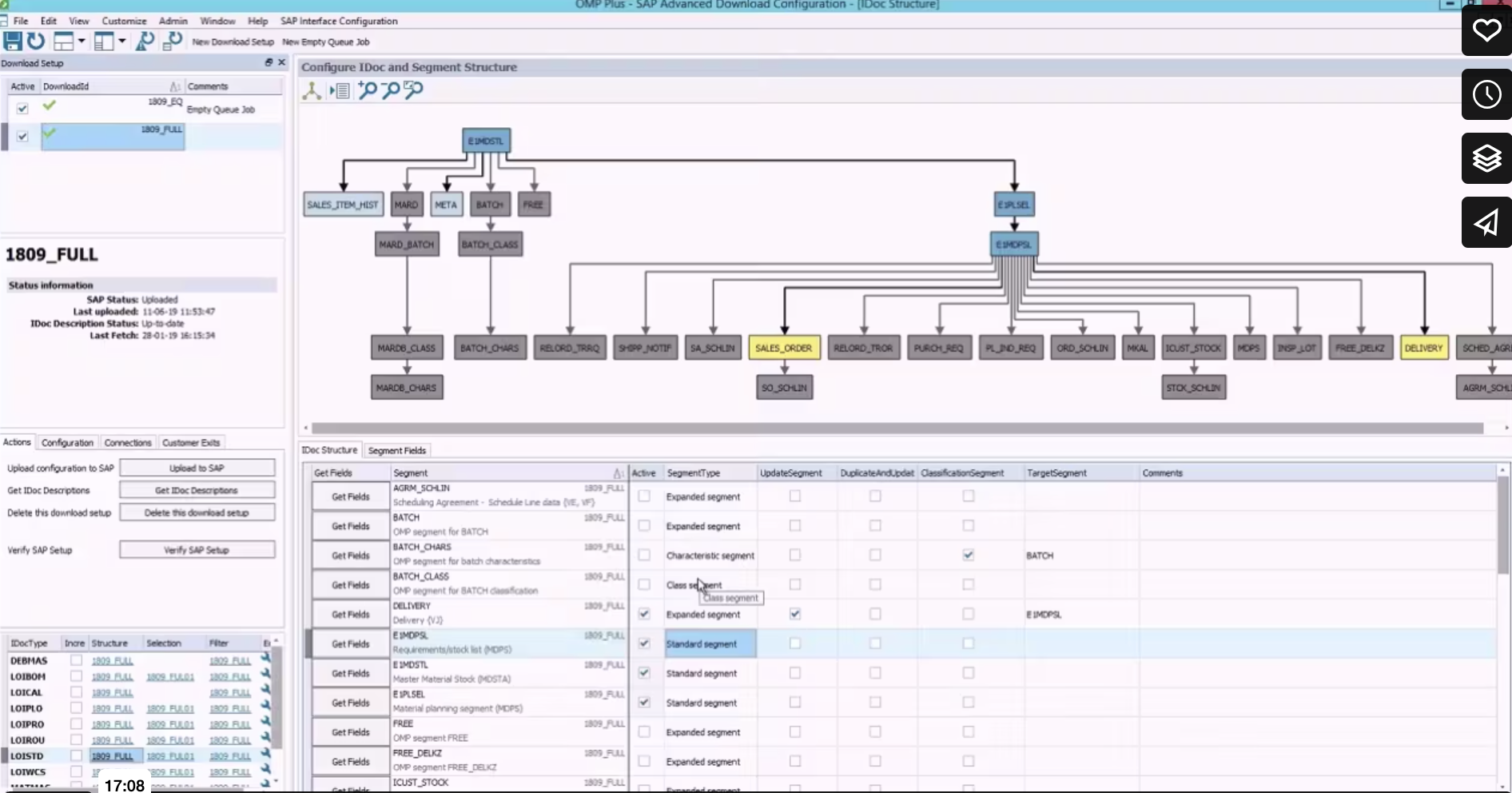Select the E1MDSTL root node in the diagram
1512x793 pixels.
click(486, 141)
